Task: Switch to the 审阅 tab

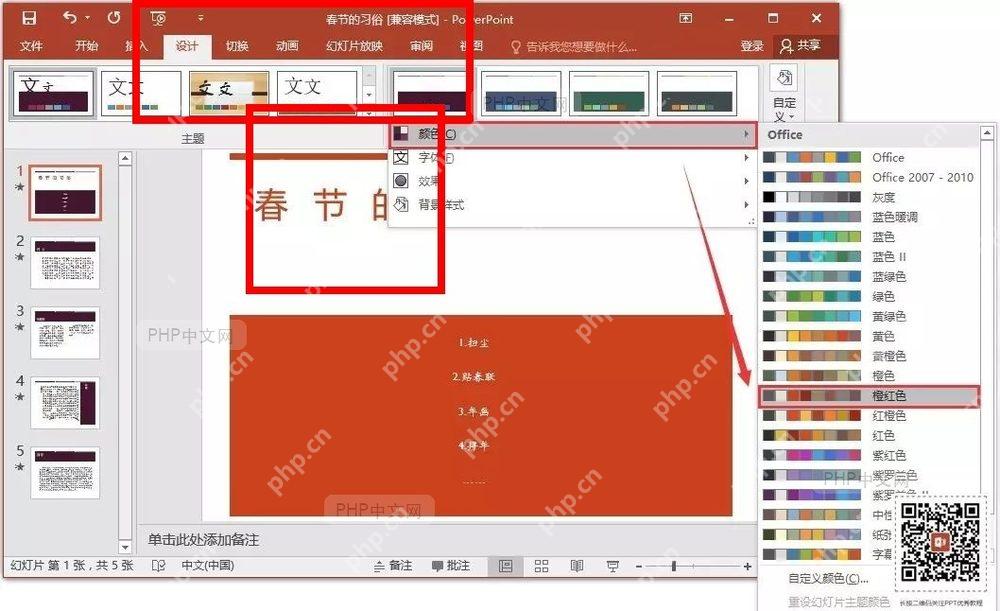Action: [x=422, y=46]
